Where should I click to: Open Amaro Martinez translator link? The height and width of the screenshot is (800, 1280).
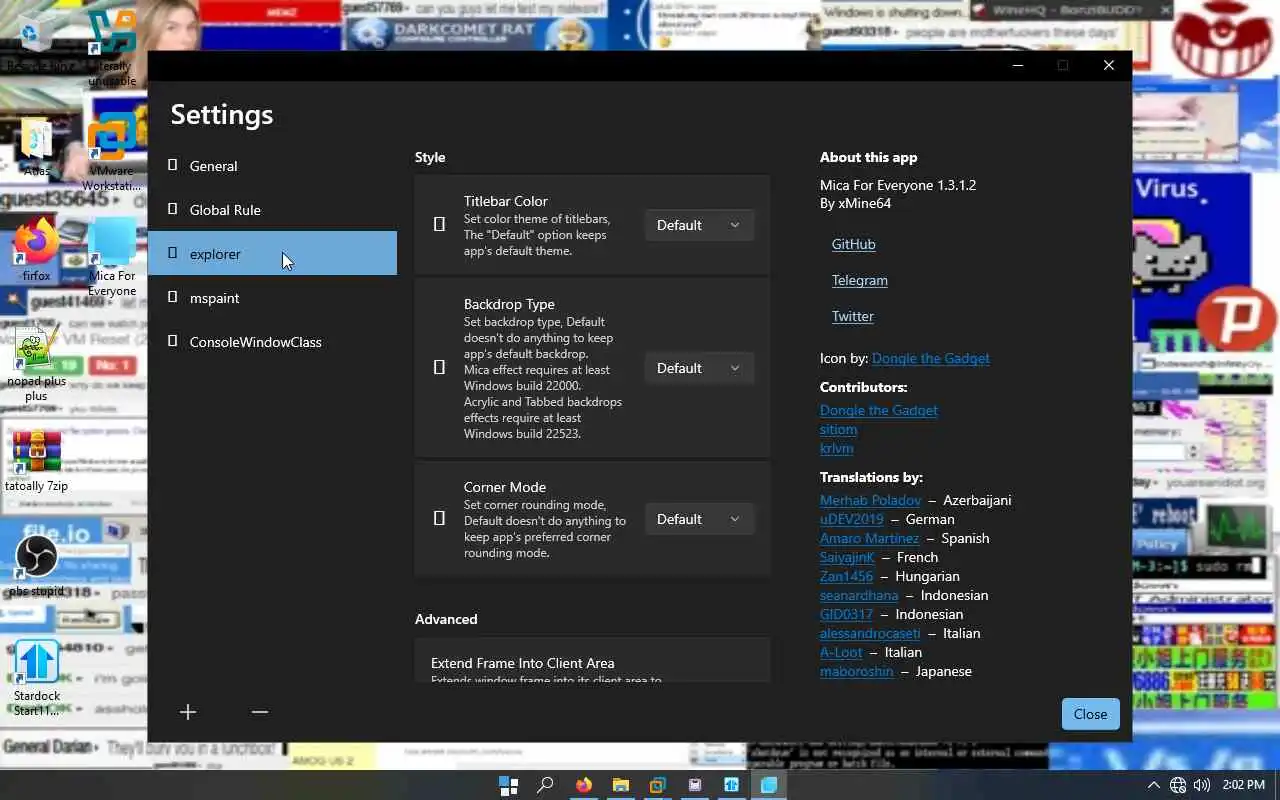(869, 538)
